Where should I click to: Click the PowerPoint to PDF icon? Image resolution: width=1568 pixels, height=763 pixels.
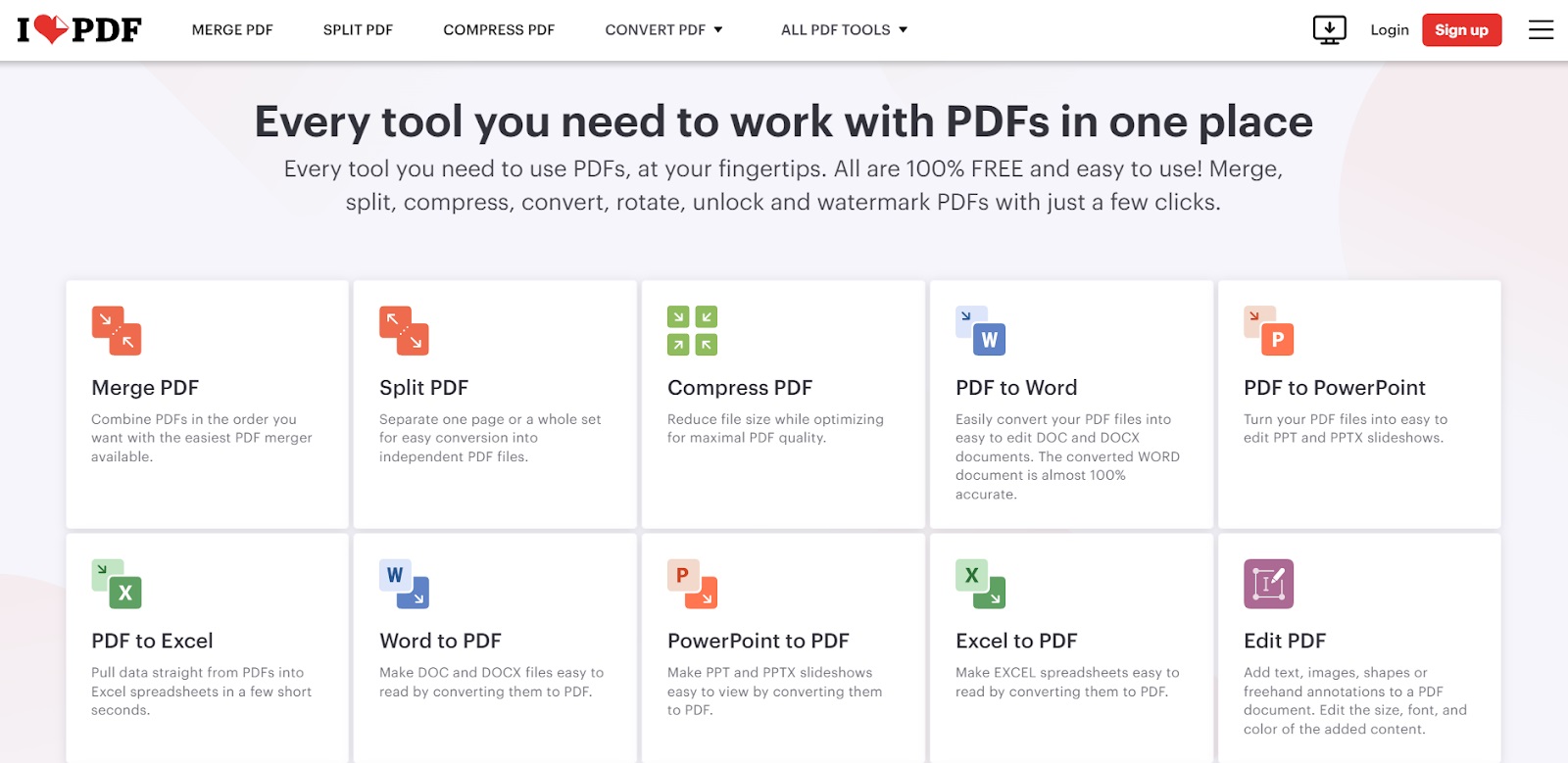pyautogui.click(x=692, y=584)
